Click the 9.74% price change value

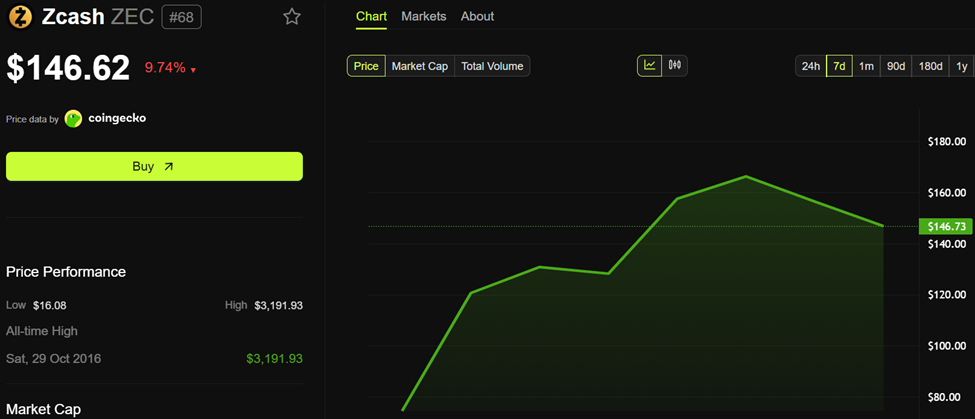point(165,68)
